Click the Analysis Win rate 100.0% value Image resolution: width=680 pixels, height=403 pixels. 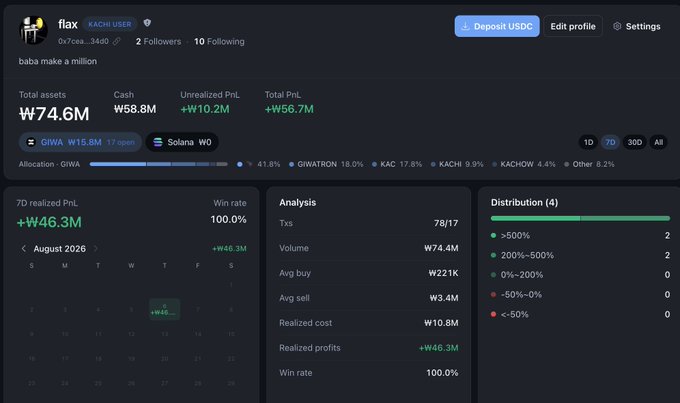pyautogui.click(x=442, y=373)
